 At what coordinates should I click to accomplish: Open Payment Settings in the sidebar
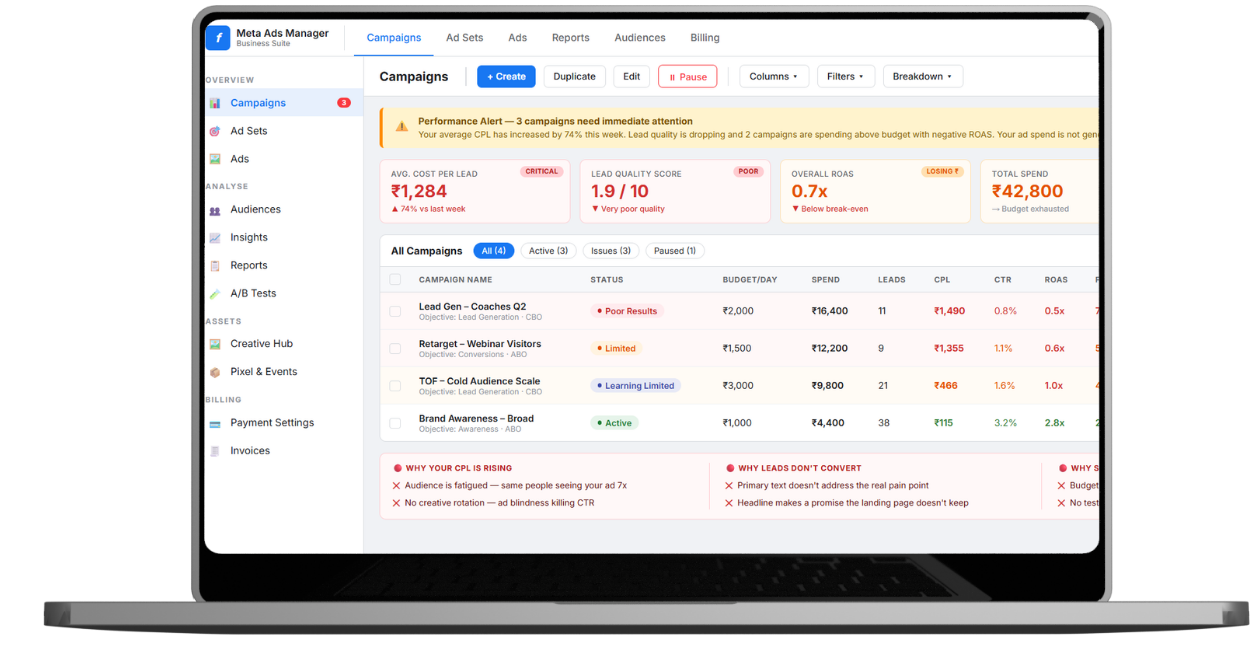[272, 423]
